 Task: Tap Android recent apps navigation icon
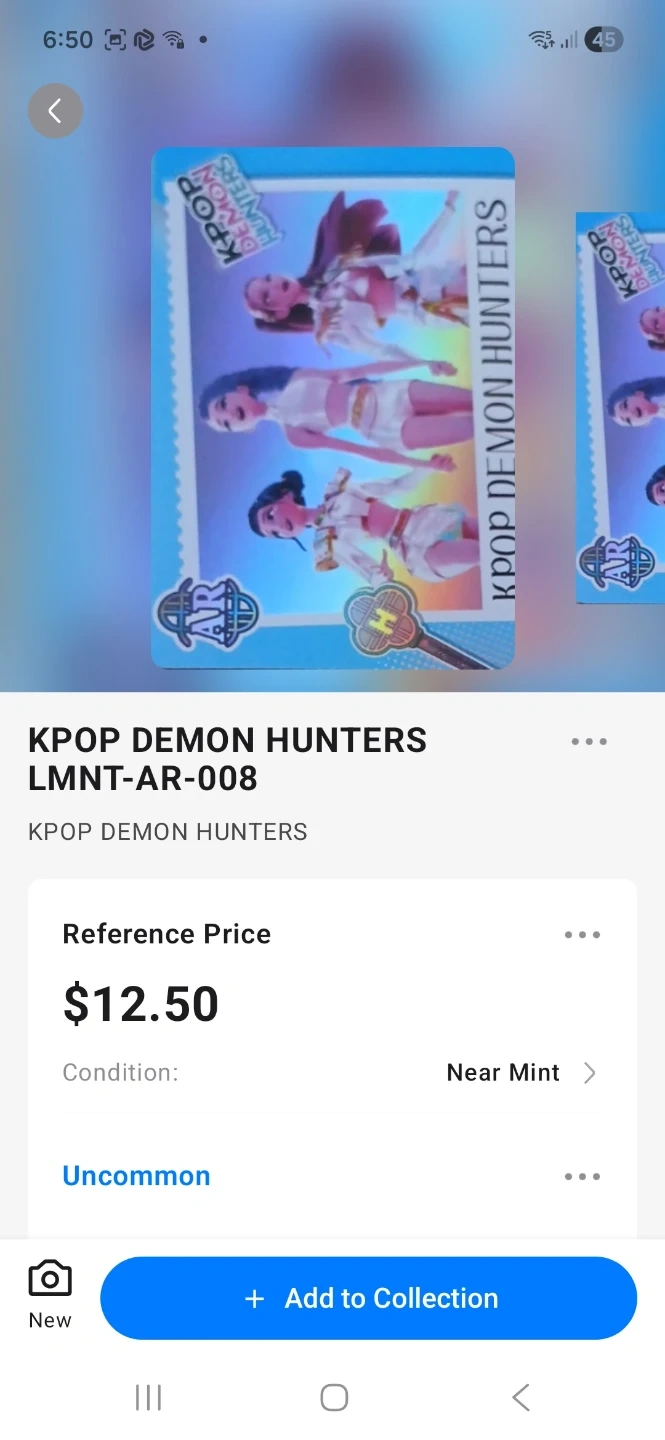click(148, 1397)
